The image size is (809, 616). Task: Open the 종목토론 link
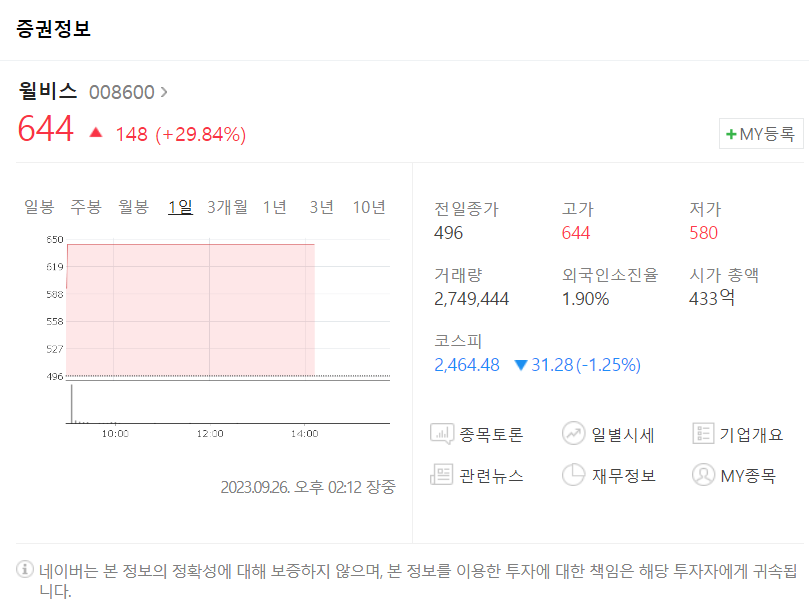[491, 434]
